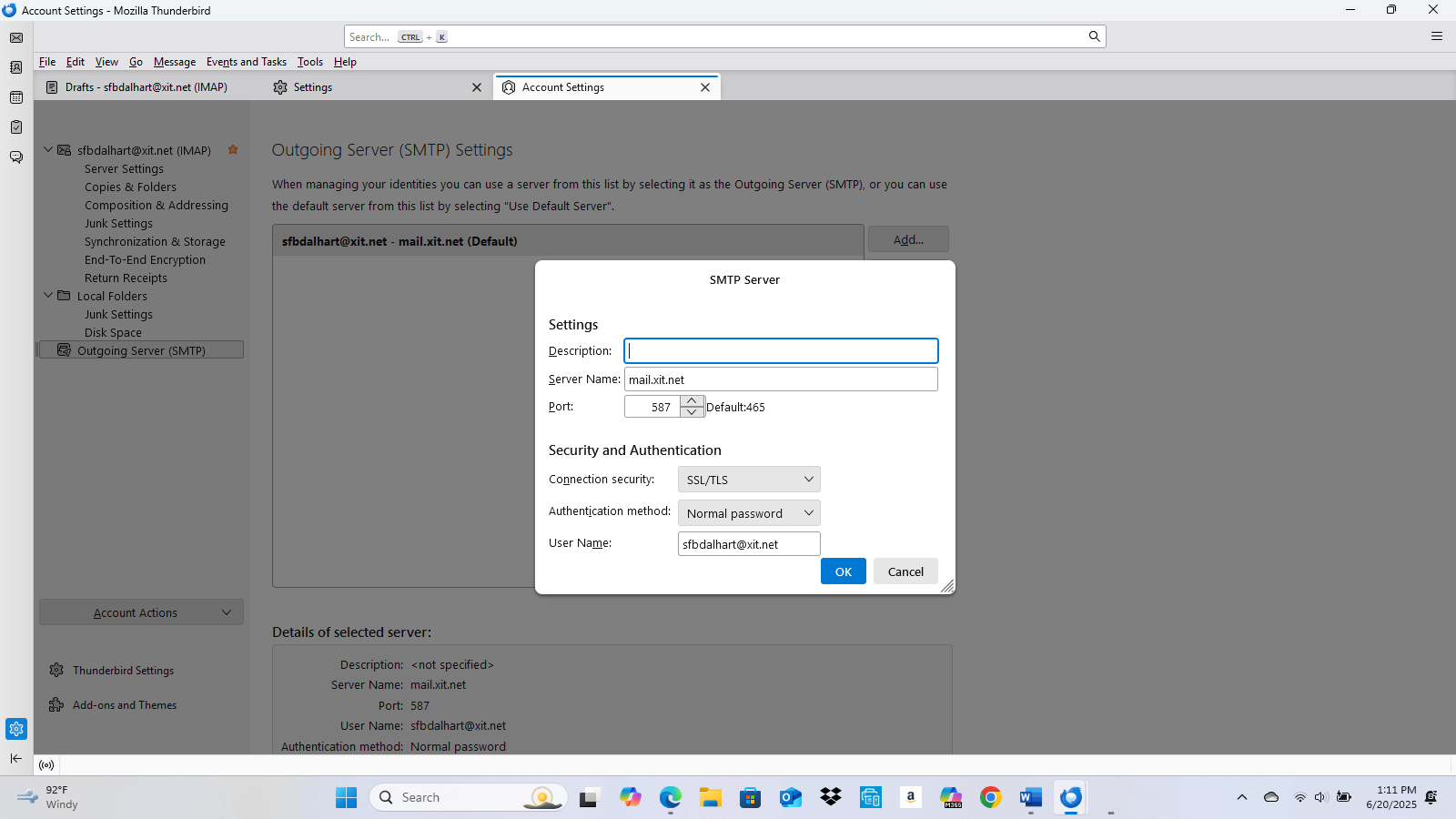The height and width of the screenshot is (819, 1456).
Task: Switch to the Drafts tab
Action: (x=146, y=87)
